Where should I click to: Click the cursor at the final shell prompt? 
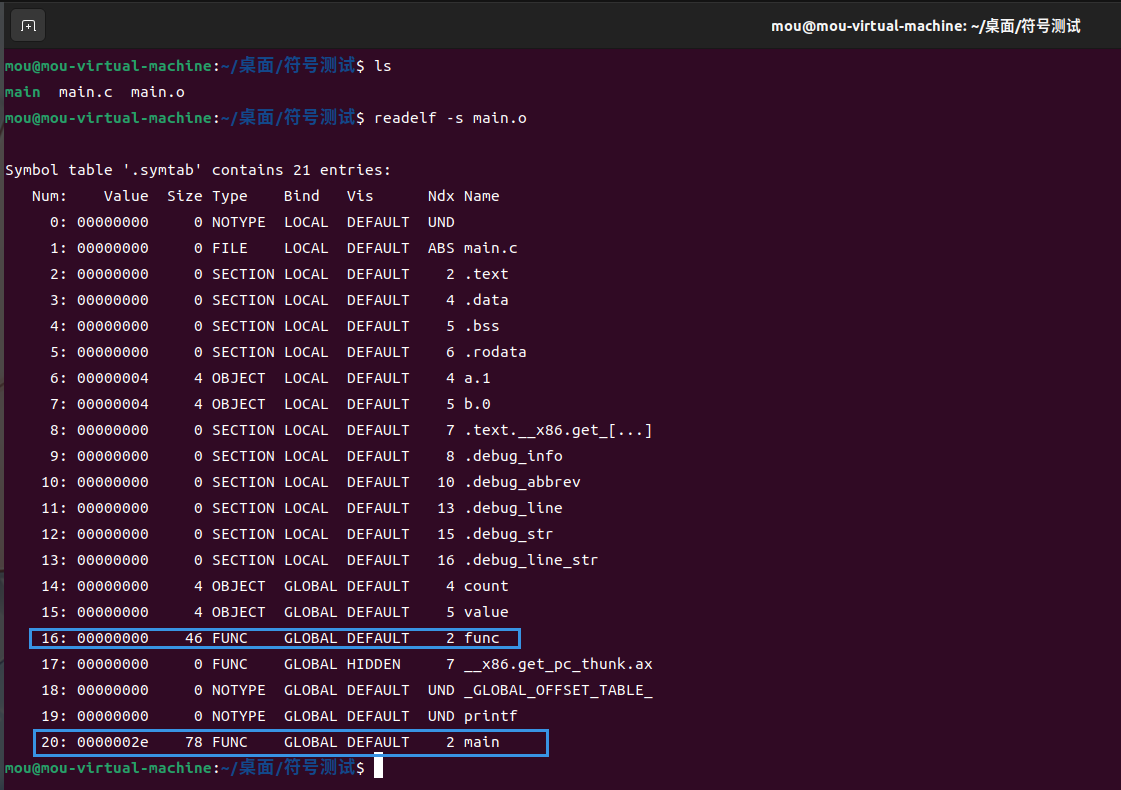(x=378, y=768)
